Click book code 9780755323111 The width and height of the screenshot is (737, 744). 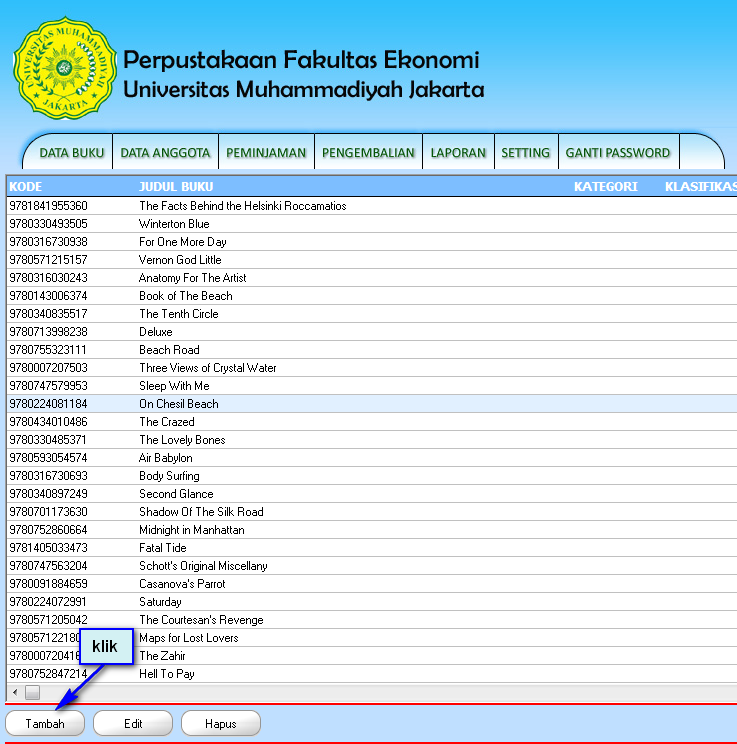point(48,350)
